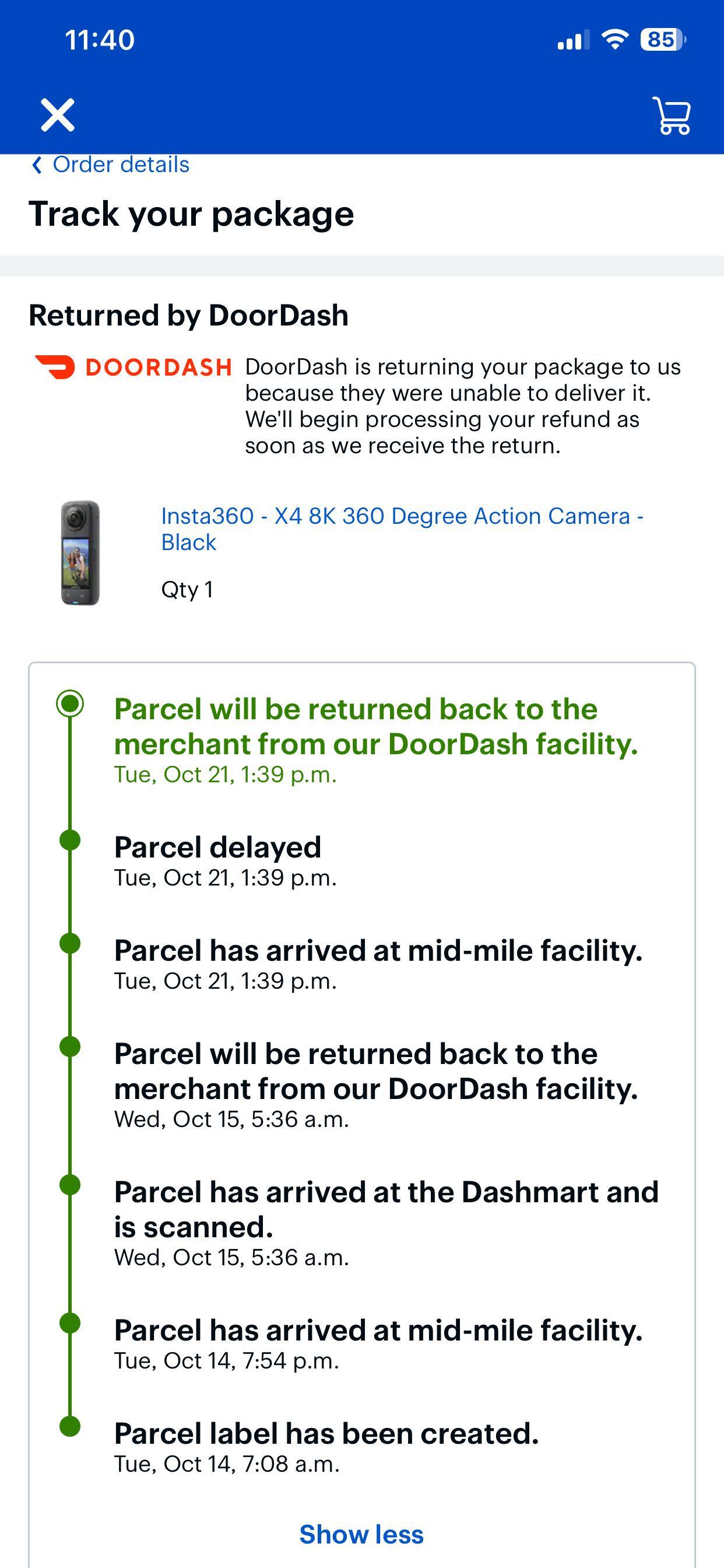Tap the Wi-Fi icon in the status bar
The height and width of the screenshot is (1568, 724).
pyautogui.click(x=614, y=40)
